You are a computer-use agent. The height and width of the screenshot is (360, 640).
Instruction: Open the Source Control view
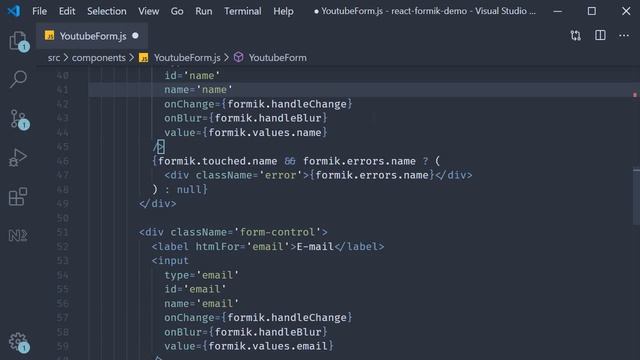[x=18, y=119]
